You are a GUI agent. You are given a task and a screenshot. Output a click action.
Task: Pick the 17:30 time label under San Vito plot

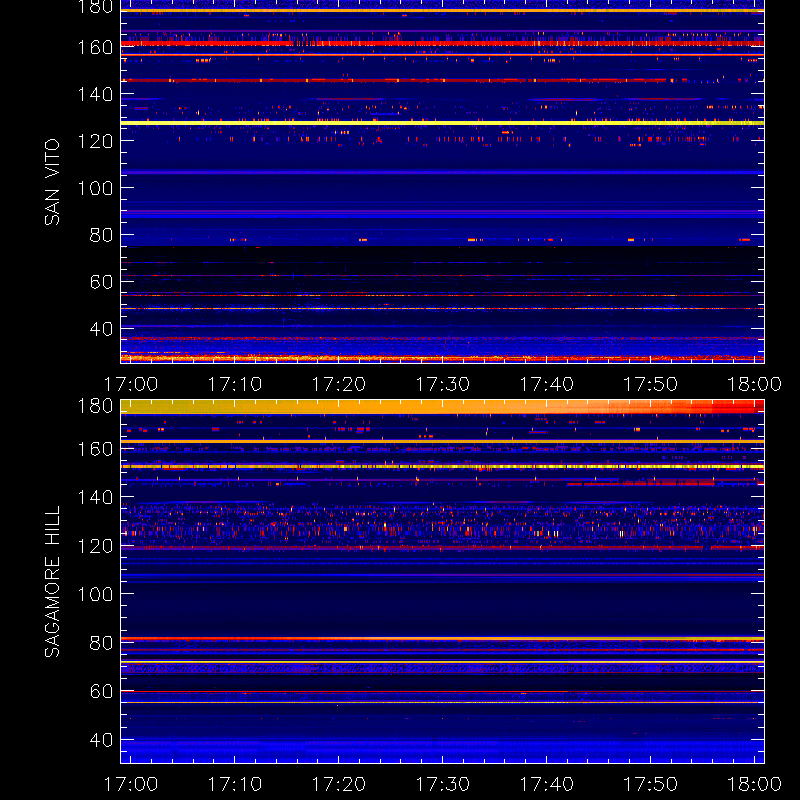point(442,384)
